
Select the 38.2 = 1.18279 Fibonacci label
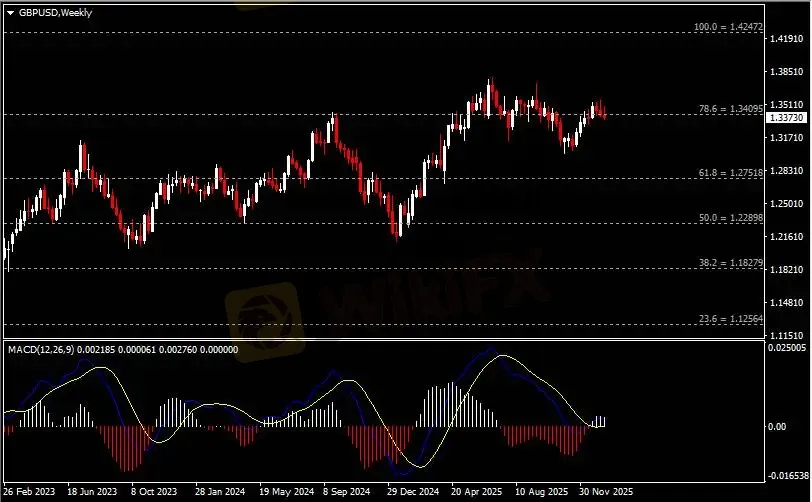[x=732, y=262]
